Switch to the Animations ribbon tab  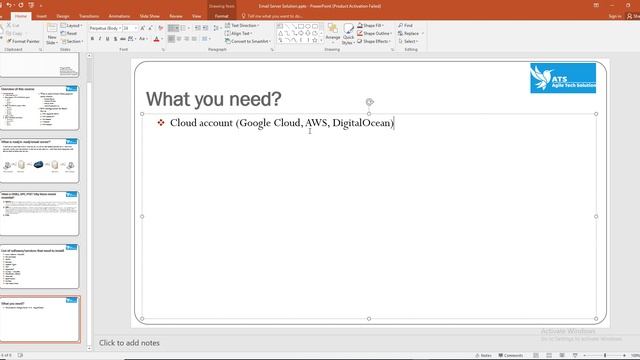coord(119,16)
